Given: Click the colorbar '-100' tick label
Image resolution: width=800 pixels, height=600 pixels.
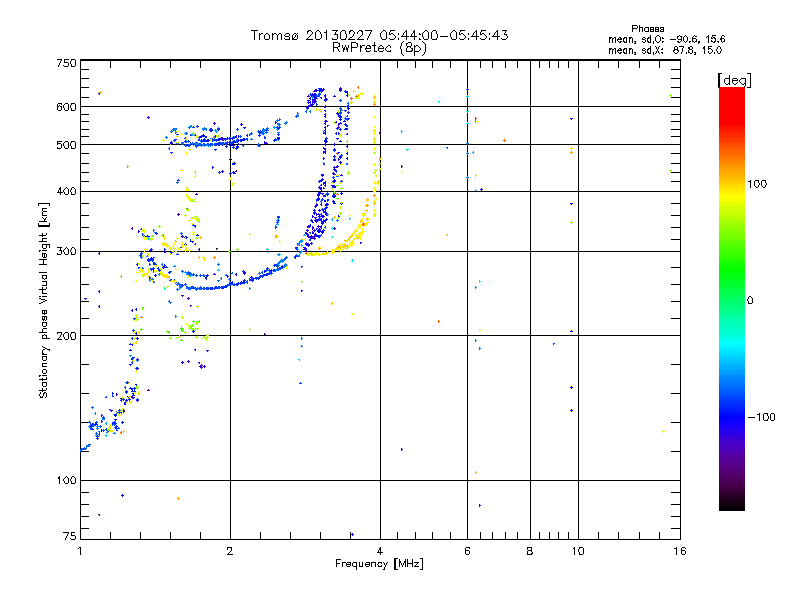Looking at the screenshot, I should pos(762,417).
